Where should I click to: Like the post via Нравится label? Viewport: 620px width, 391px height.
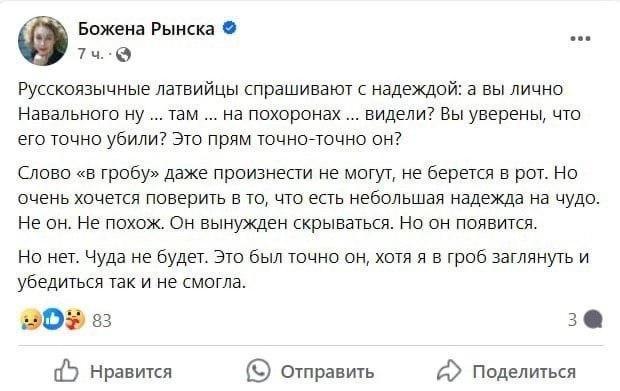click(x=131, y=372)
